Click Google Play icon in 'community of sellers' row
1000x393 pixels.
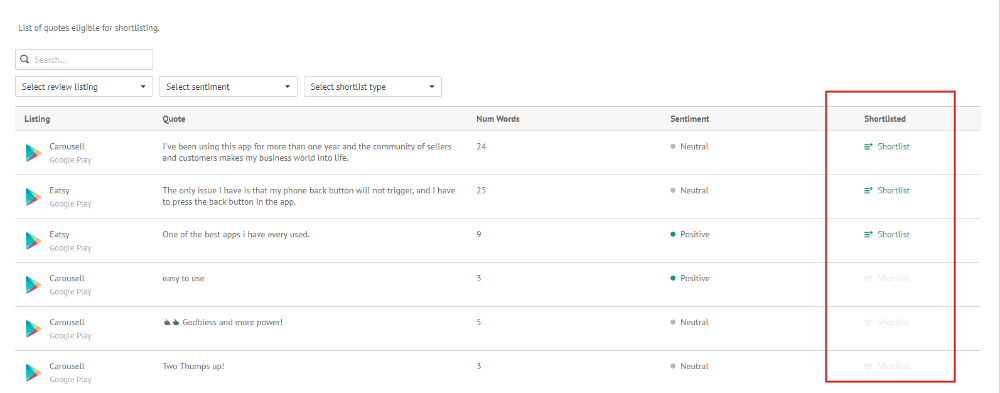click(x=33, y=153)
